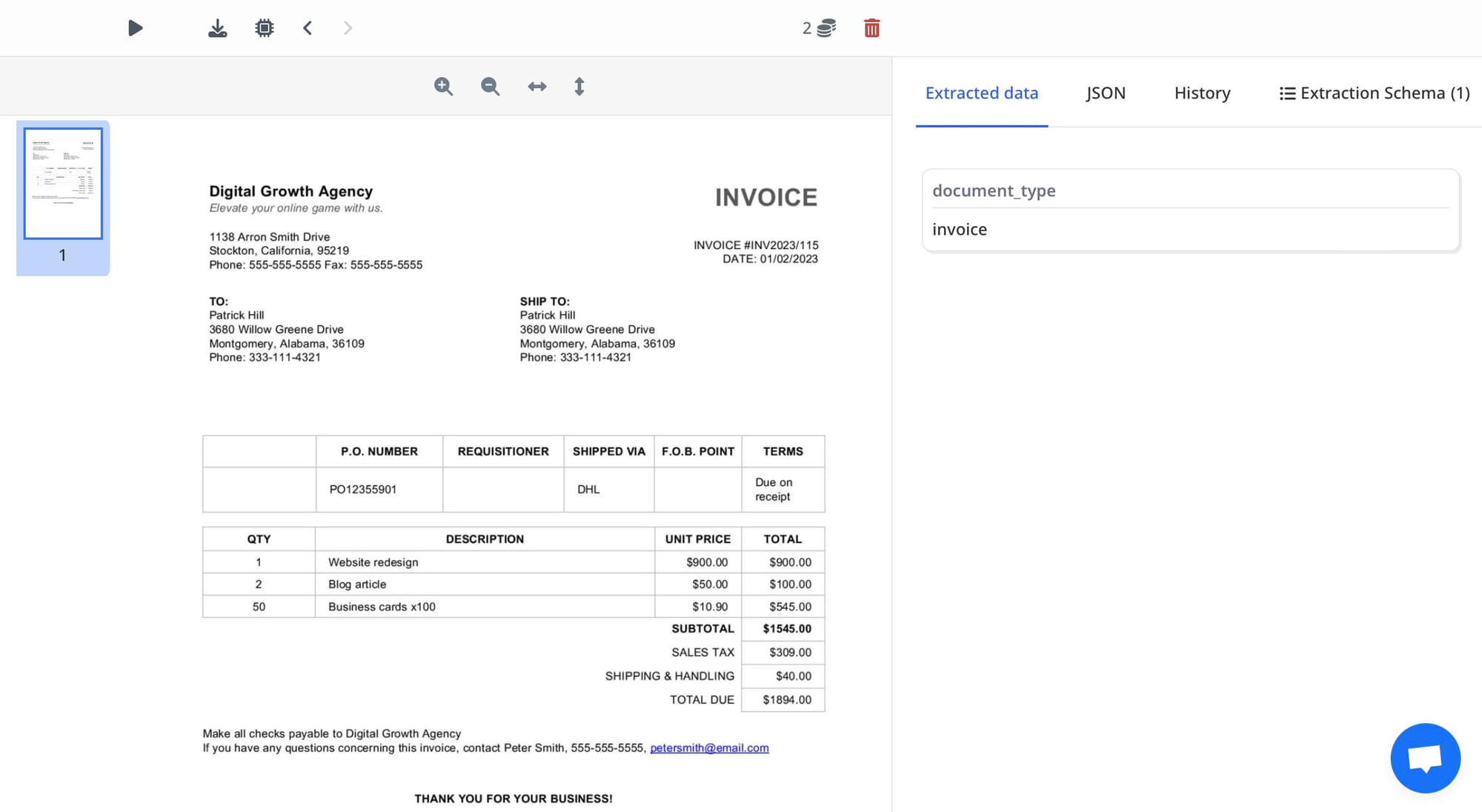
Task: Click the invoice value in document_type field
Action: point(959,229)
